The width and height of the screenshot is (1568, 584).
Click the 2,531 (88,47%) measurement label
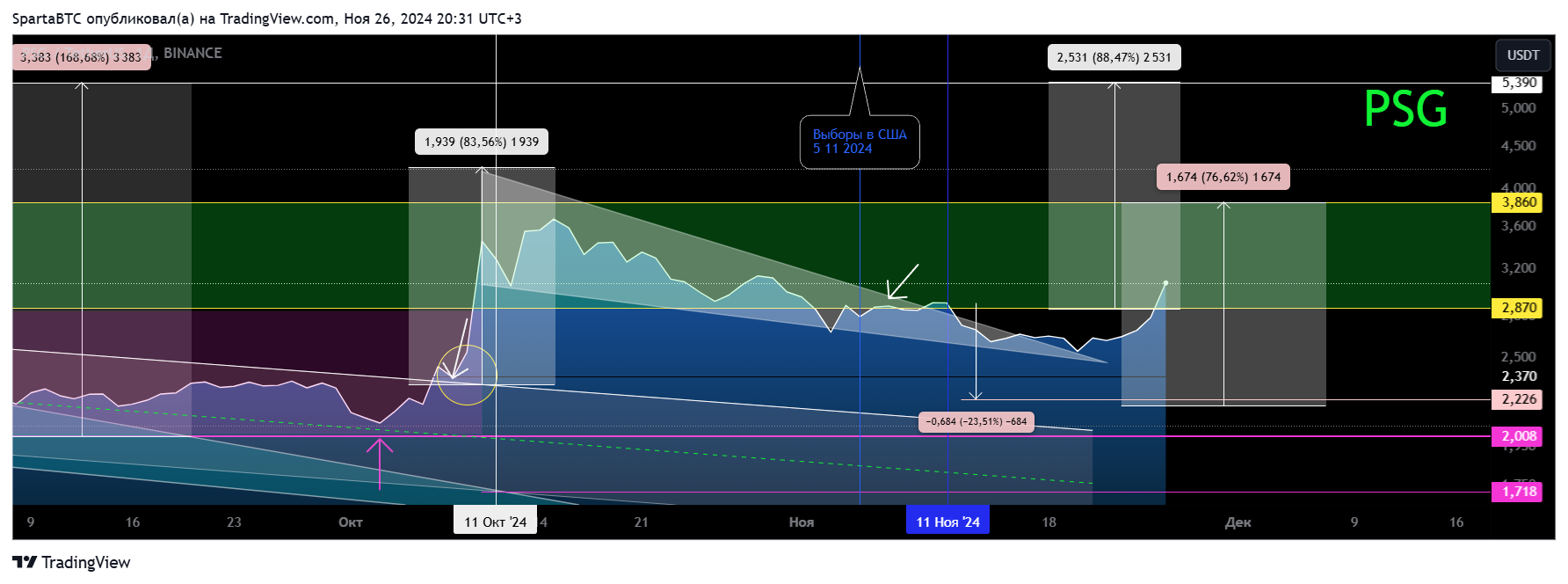[x=1114, y=57]
